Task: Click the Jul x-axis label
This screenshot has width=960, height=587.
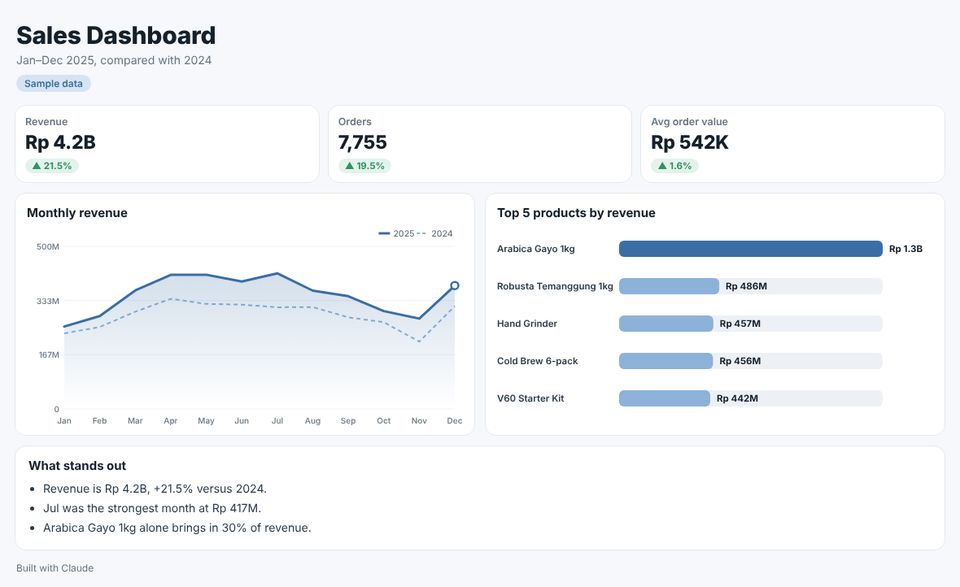Action: click(277, 421)
